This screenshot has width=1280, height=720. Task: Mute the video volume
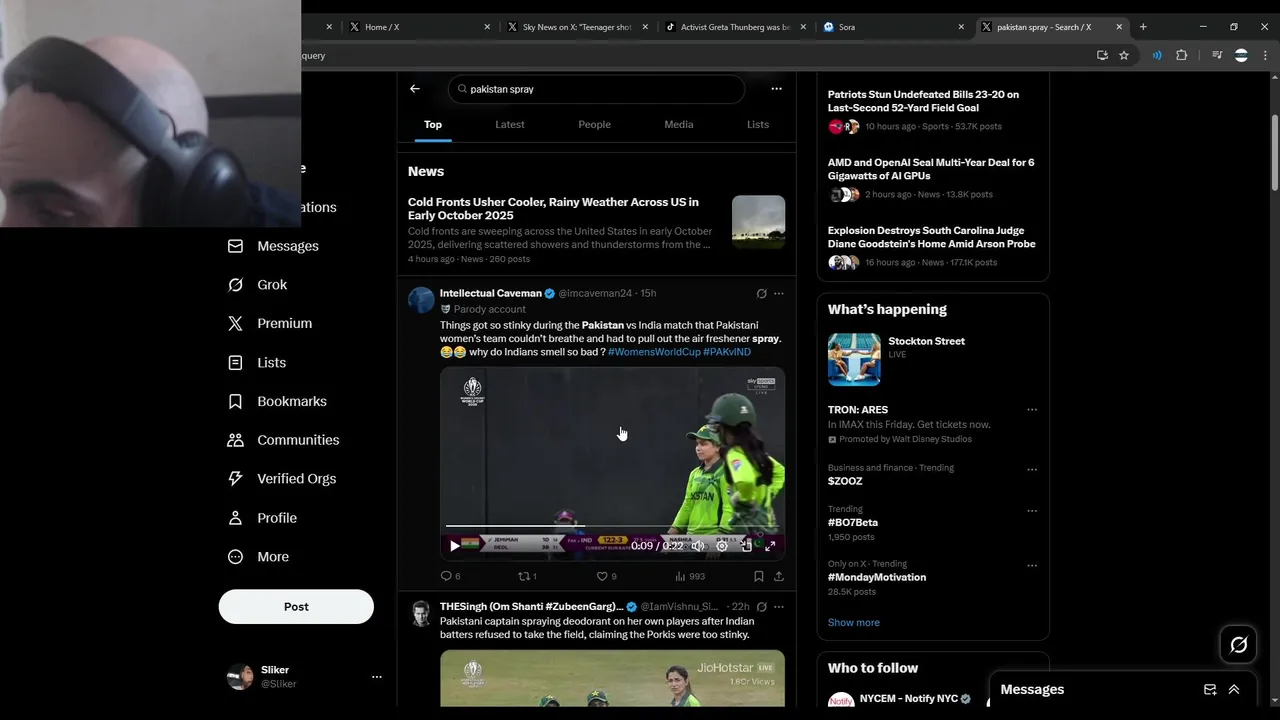[698, 546]
